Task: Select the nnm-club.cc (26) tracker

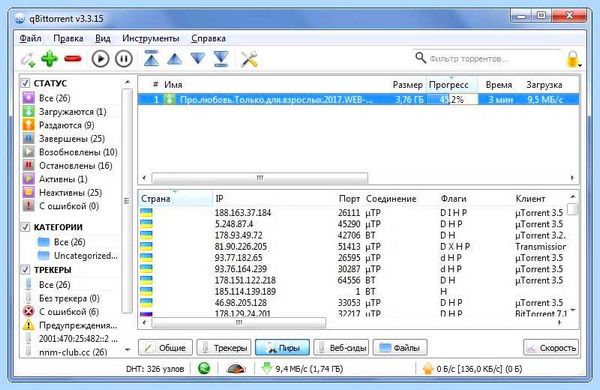Action: click(x=65, y=352)
